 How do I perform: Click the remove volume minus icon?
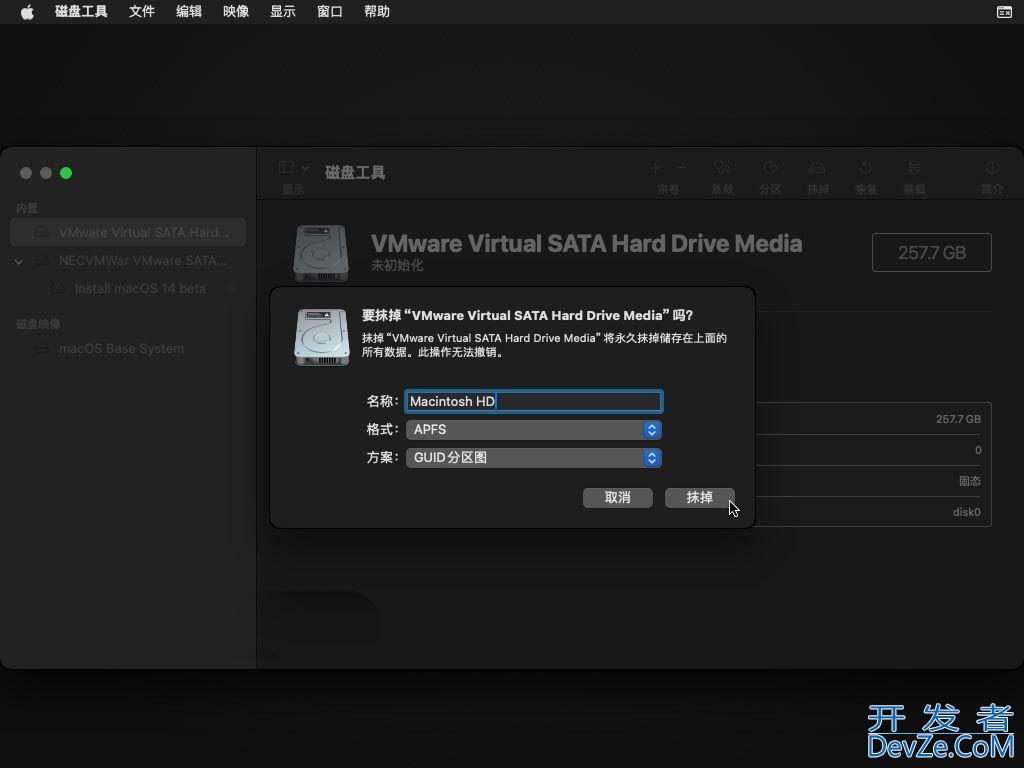(x=680, y=168)
